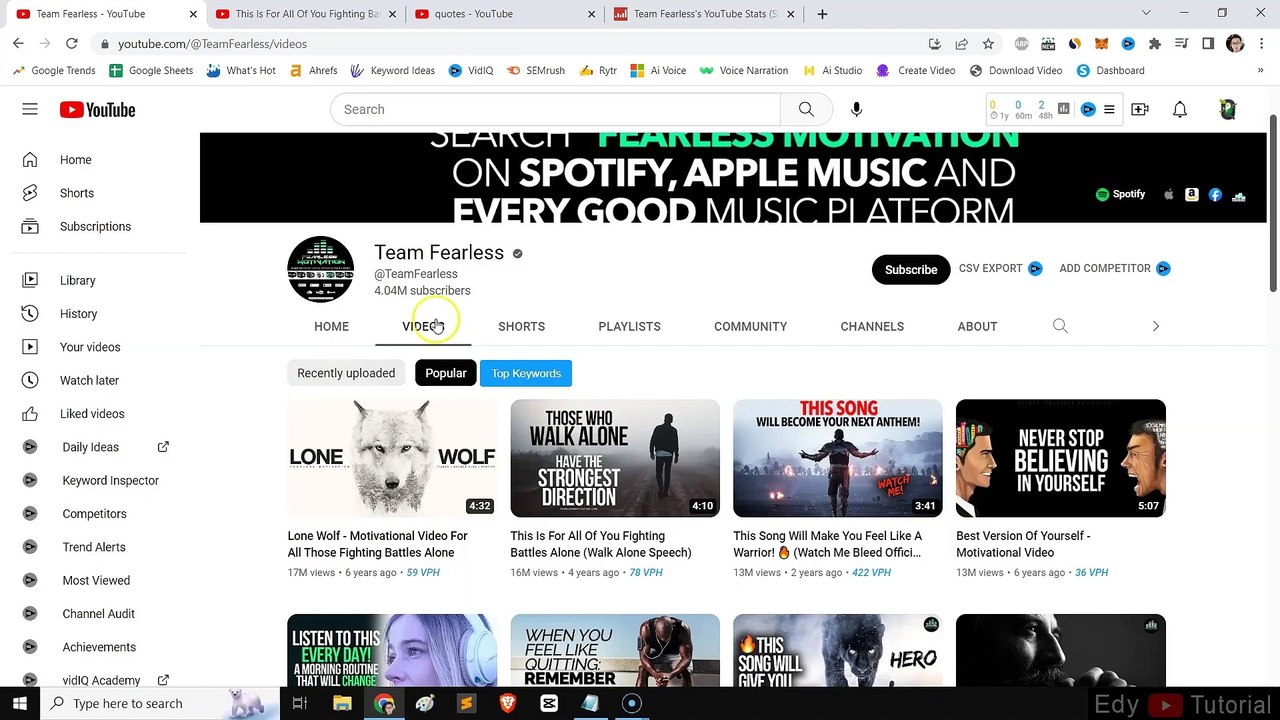Start voice search with the microphone
1280x720 pixels.
point(856,109)
